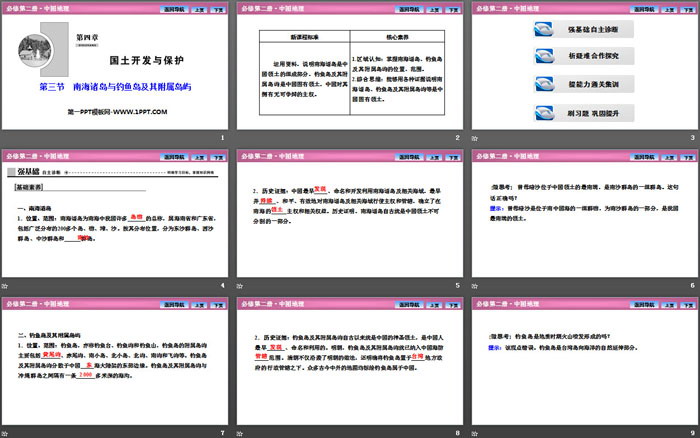Image resolution: width=700 pixels, height=438 pixels.
Task: Click 上页 button on slide 1
Action: coord(199,9)
